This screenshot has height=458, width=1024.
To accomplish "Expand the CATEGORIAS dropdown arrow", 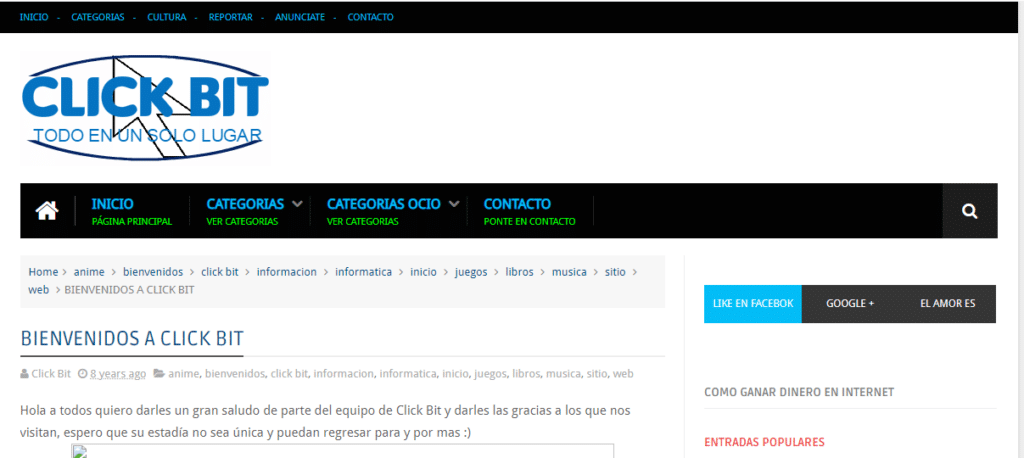I will (297, 204).
